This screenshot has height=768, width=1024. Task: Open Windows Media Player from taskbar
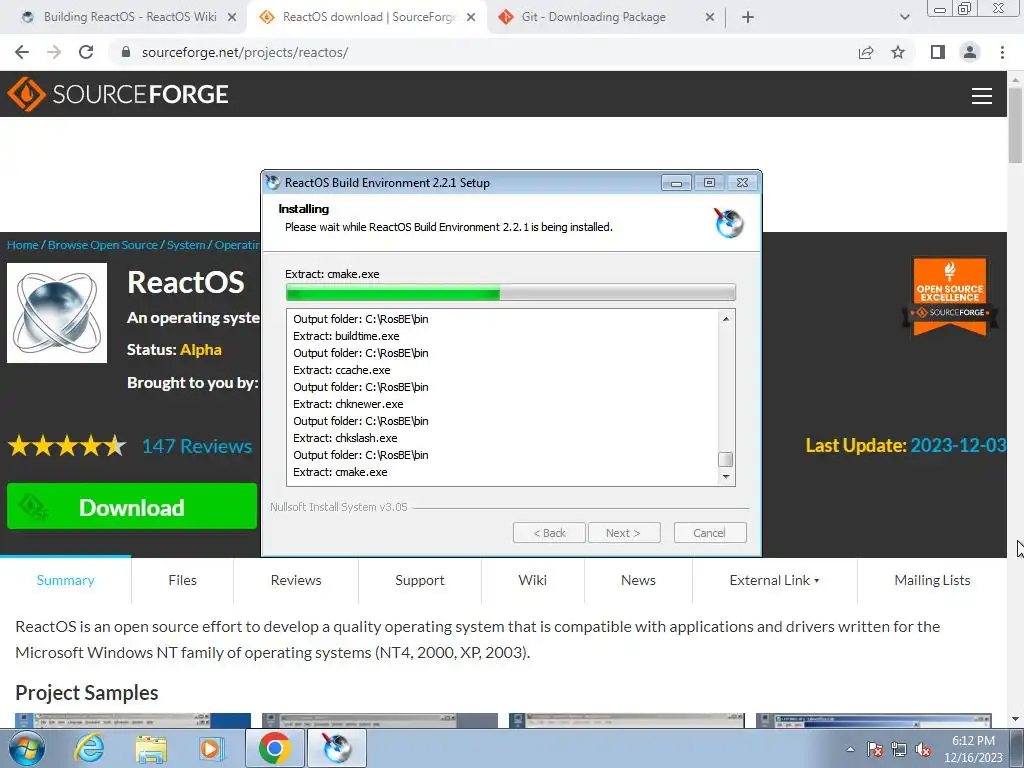[x=212, y=748]
